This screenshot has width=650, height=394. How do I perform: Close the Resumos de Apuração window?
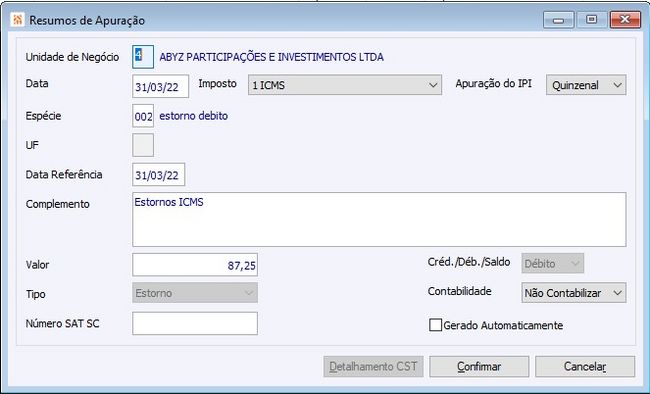click(625, 20)
